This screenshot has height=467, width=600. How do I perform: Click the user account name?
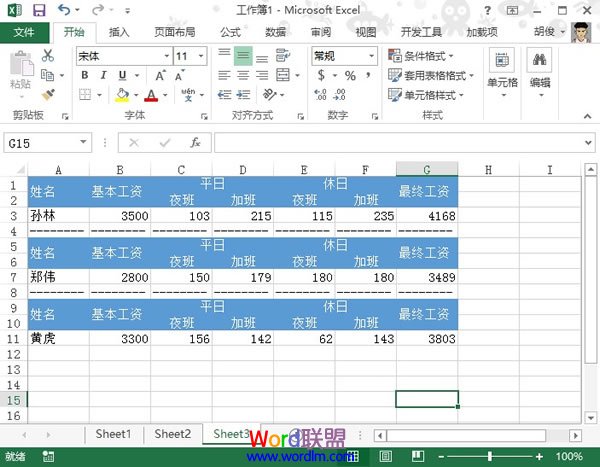point(545,32)
